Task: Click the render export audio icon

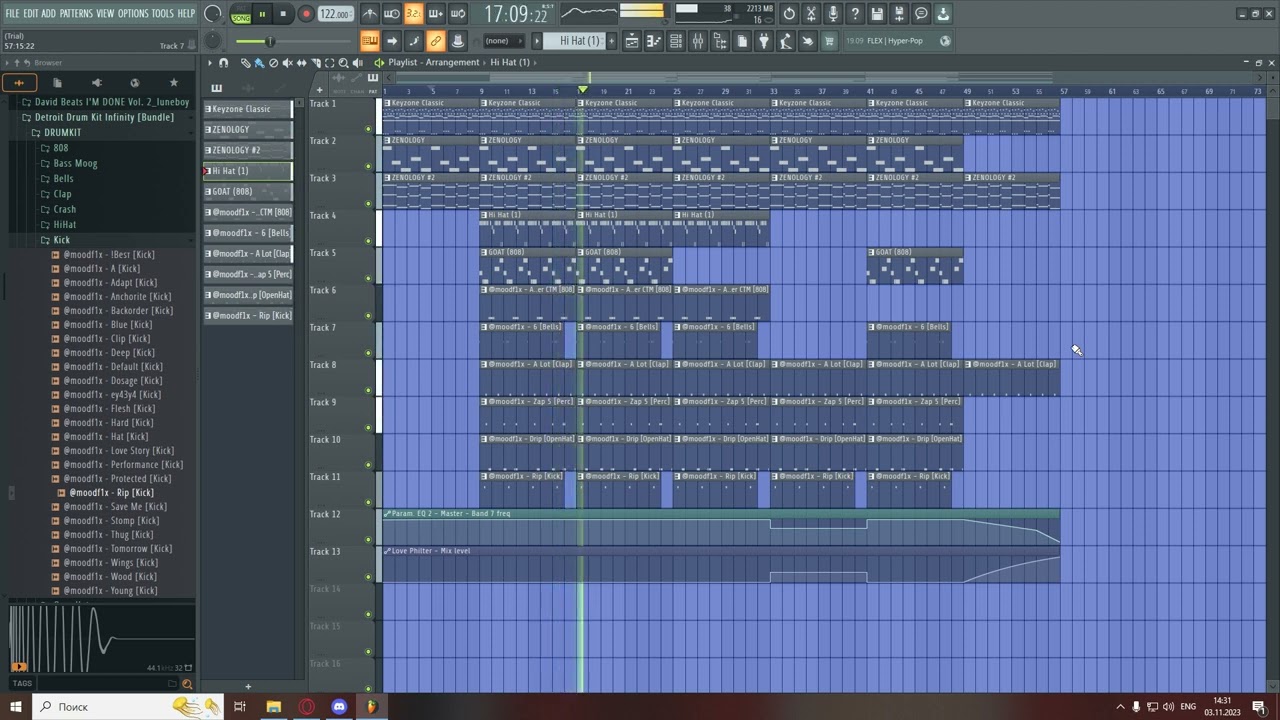Action: click(x=899, y=14)
